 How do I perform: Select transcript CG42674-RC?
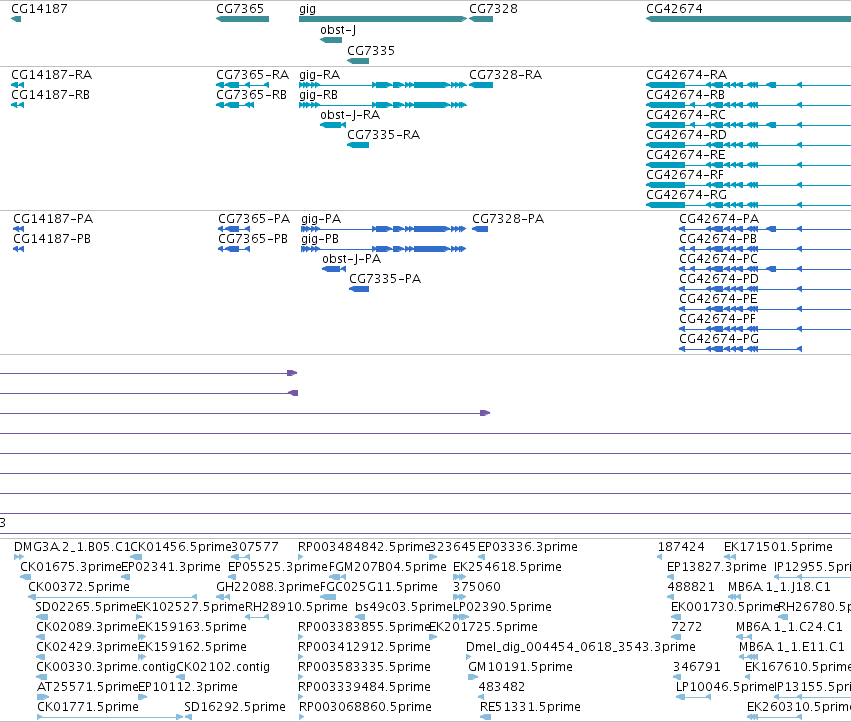[685, 115]
